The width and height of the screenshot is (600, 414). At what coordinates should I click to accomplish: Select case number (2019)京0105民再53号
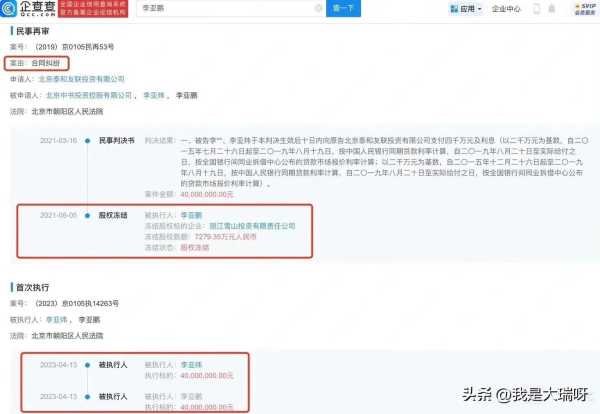pos(74,47)
